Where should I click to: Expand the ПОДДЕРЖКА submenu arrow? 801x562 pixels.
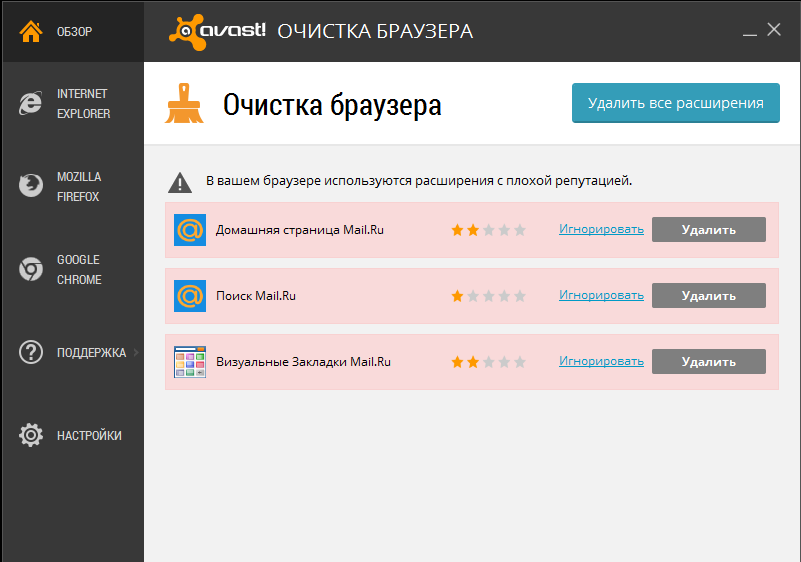pos(136,353)
